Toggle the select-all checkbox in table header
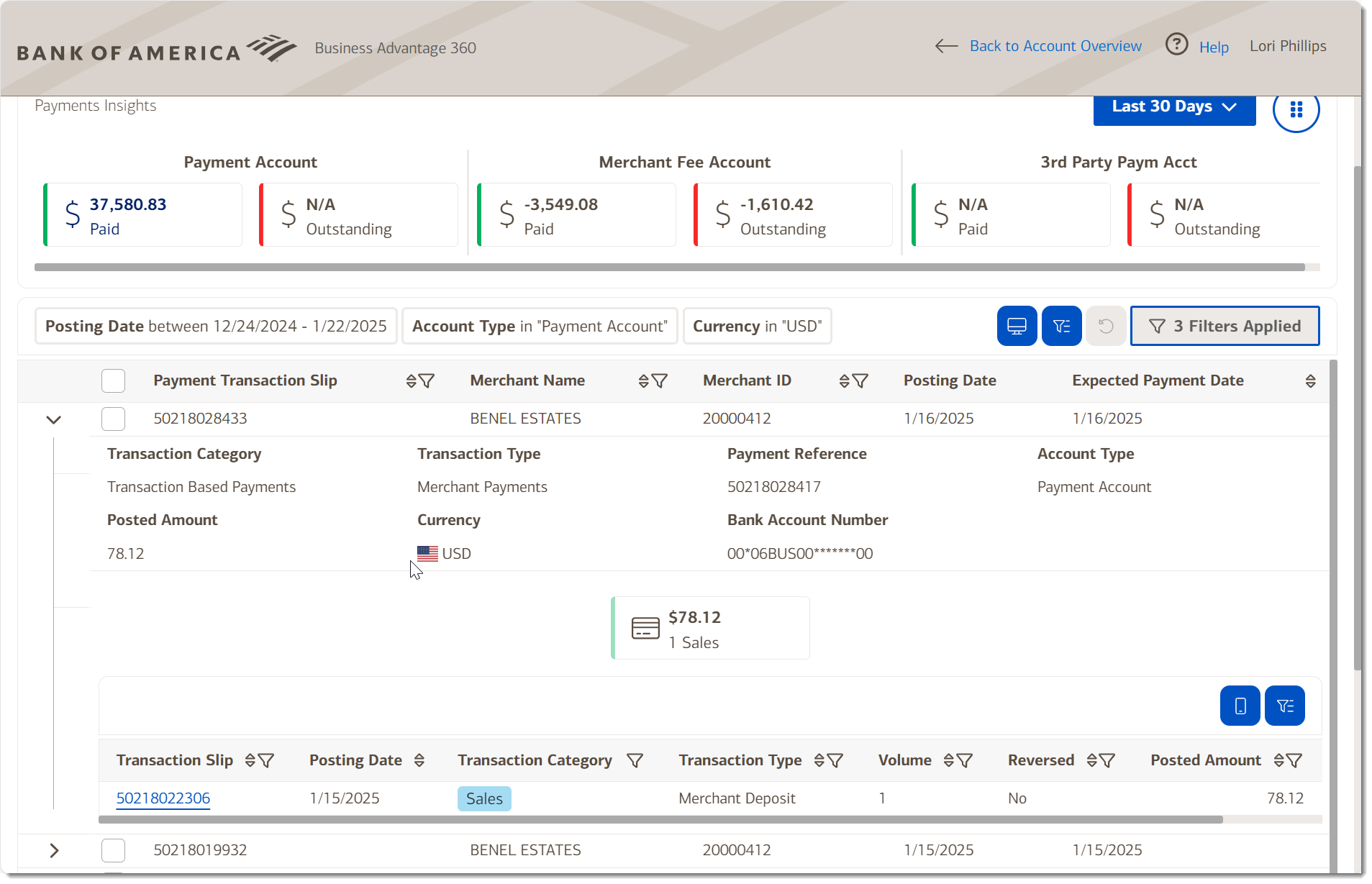The image size is (1372, 884). (x=113, y=381)
